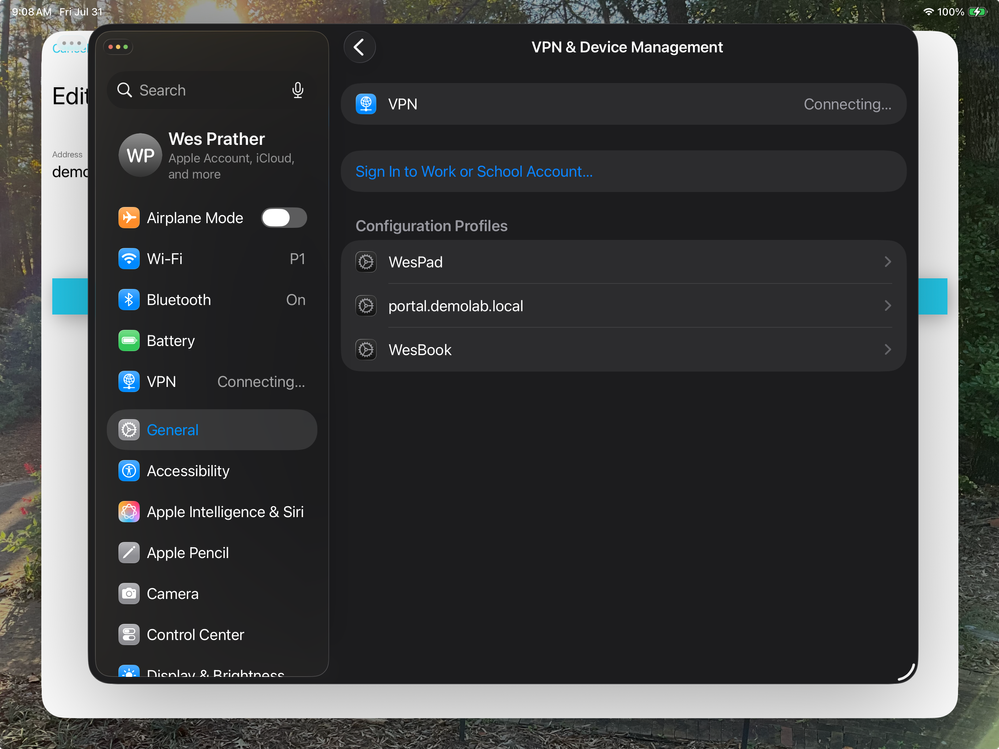Tap the Configuration Profiles heading

431,226
